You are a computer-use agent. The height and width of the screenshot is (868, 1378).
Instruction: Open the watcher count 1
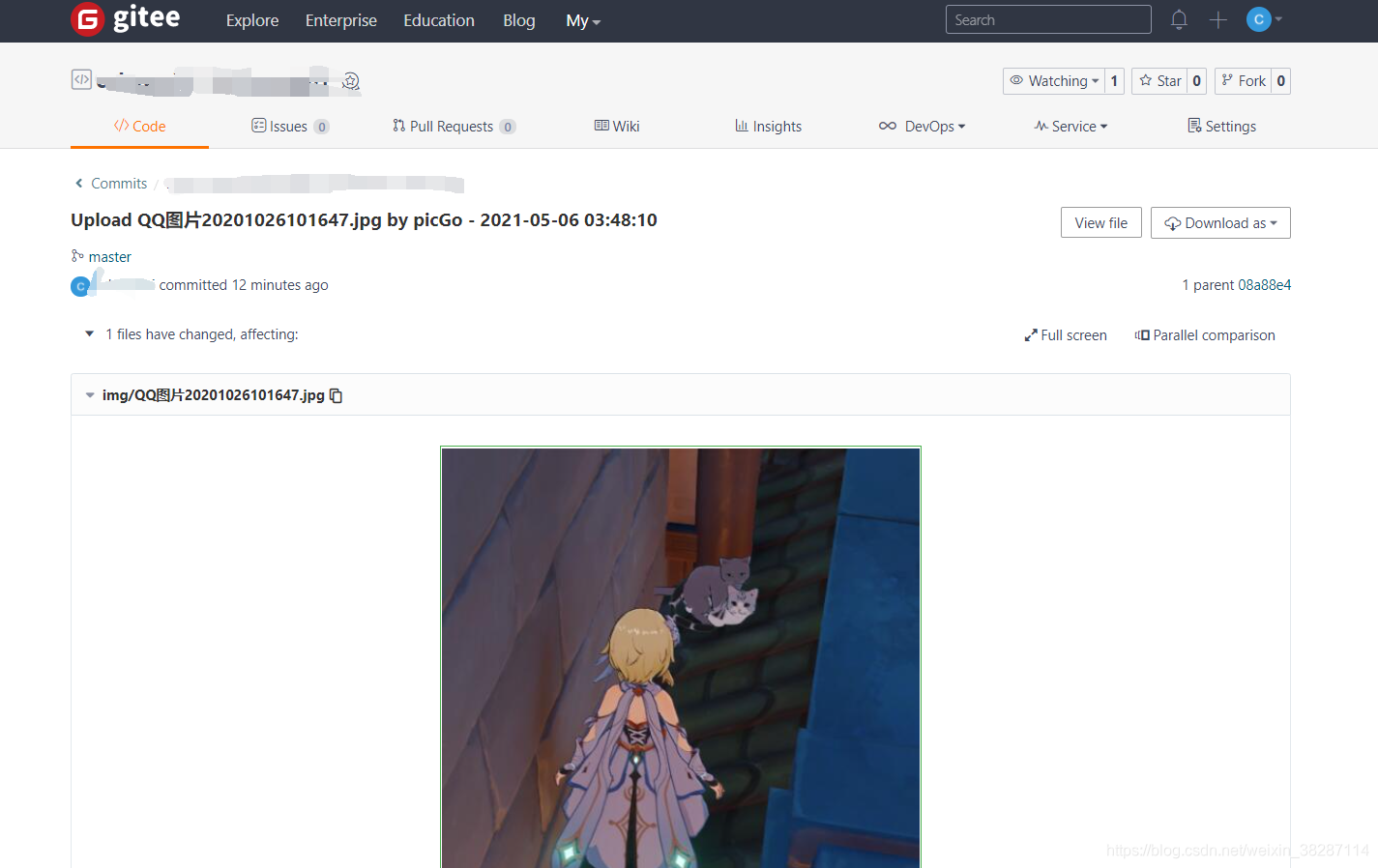1114,81
